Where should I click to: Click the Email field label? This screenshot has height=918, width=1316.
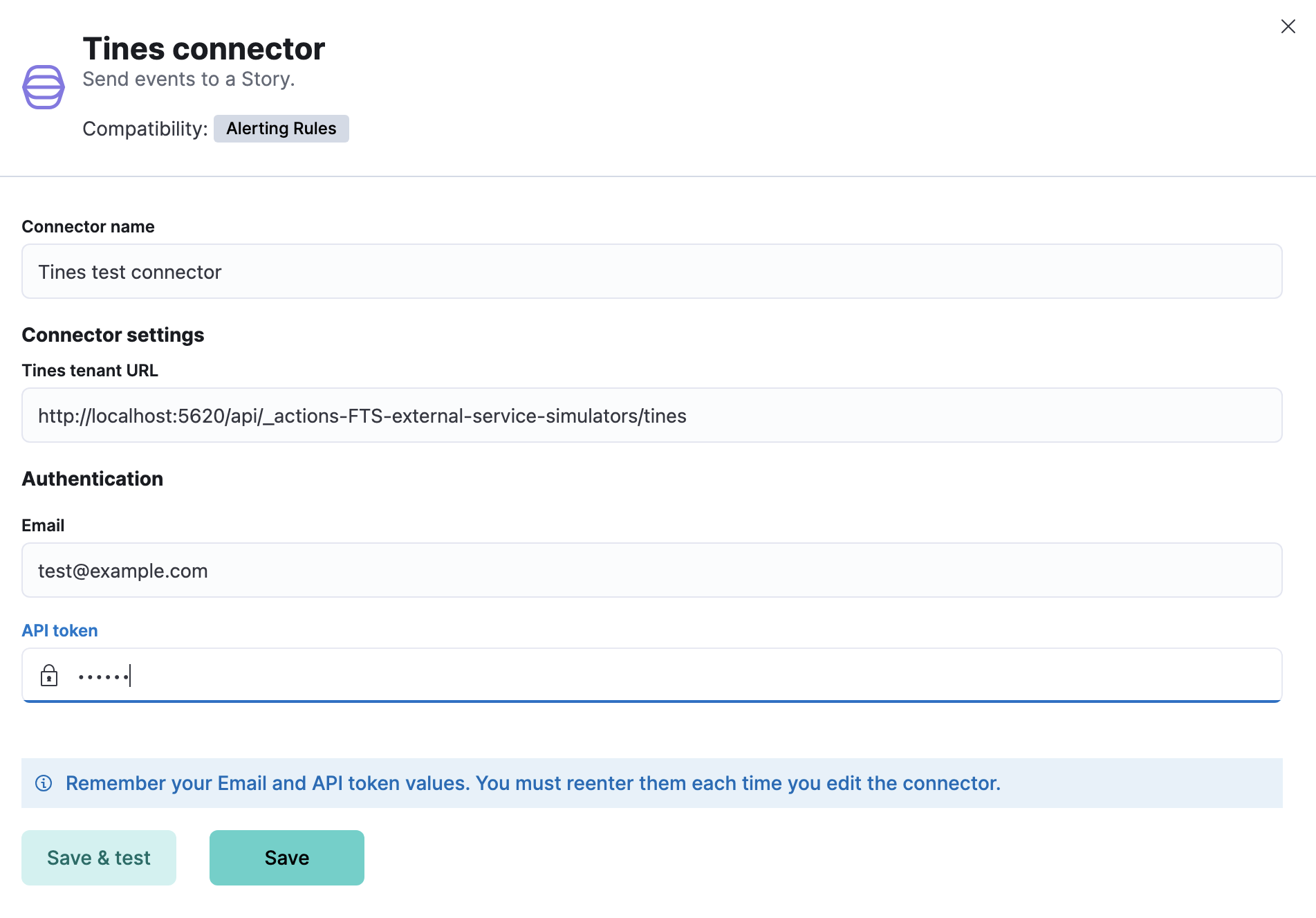click(x=43, y=526)
